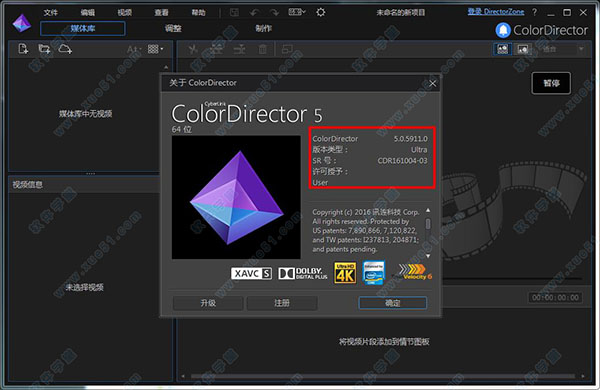The image size is (600, 390).
Task: Click the notification bell icon
Action: pyautogui.click(x=503, y=30)
